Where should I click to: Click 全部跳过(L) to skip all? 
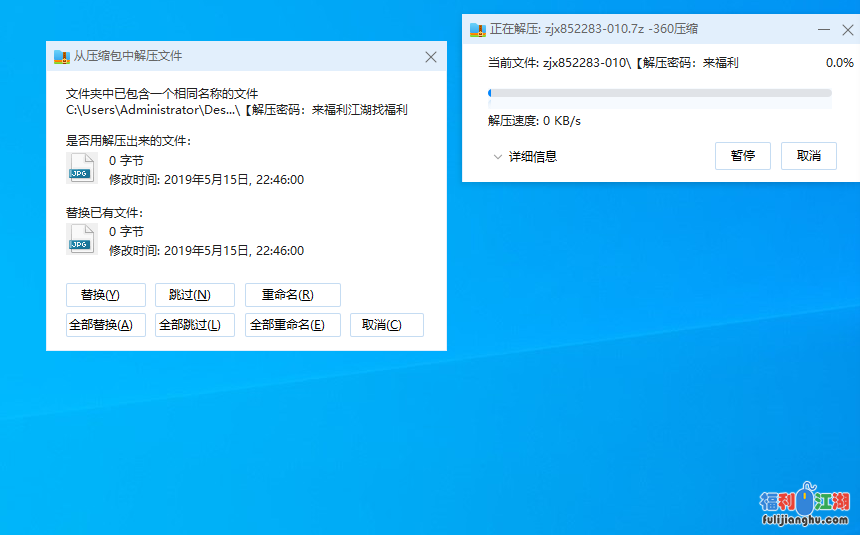click(194, 325)
